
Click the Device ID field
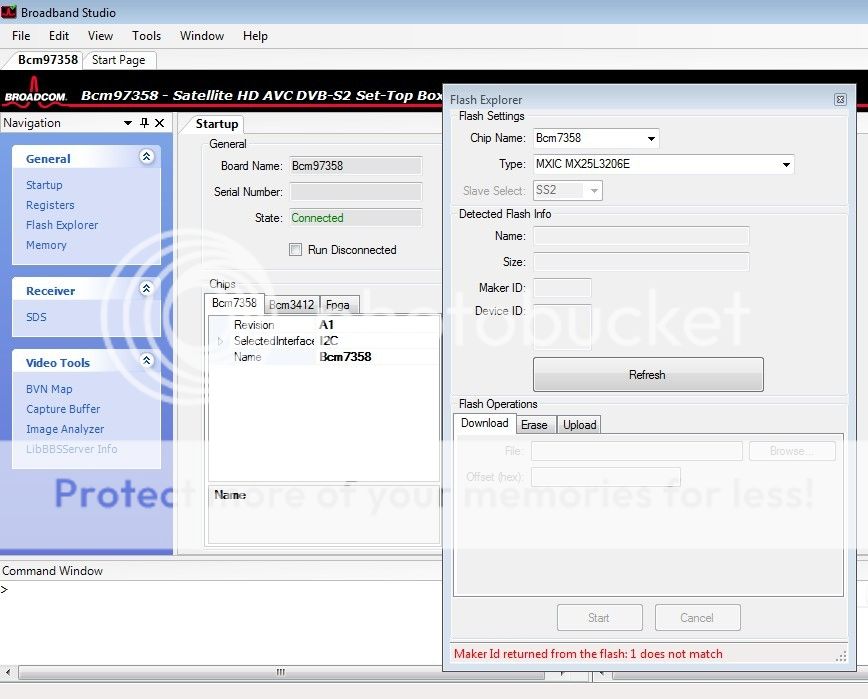pos(562,327)
